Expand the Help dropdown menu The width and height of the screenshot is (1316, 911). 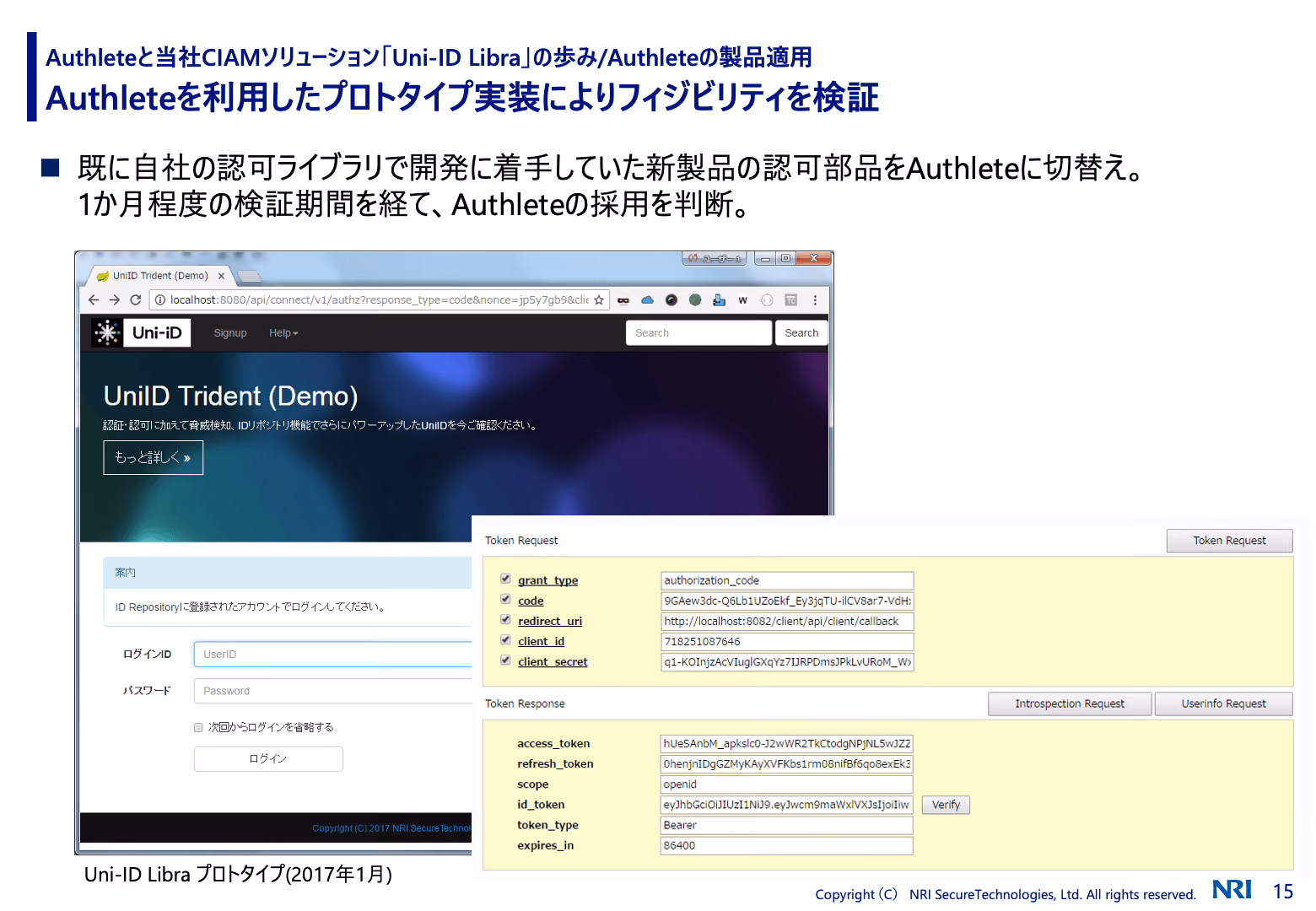pos(283,333)
